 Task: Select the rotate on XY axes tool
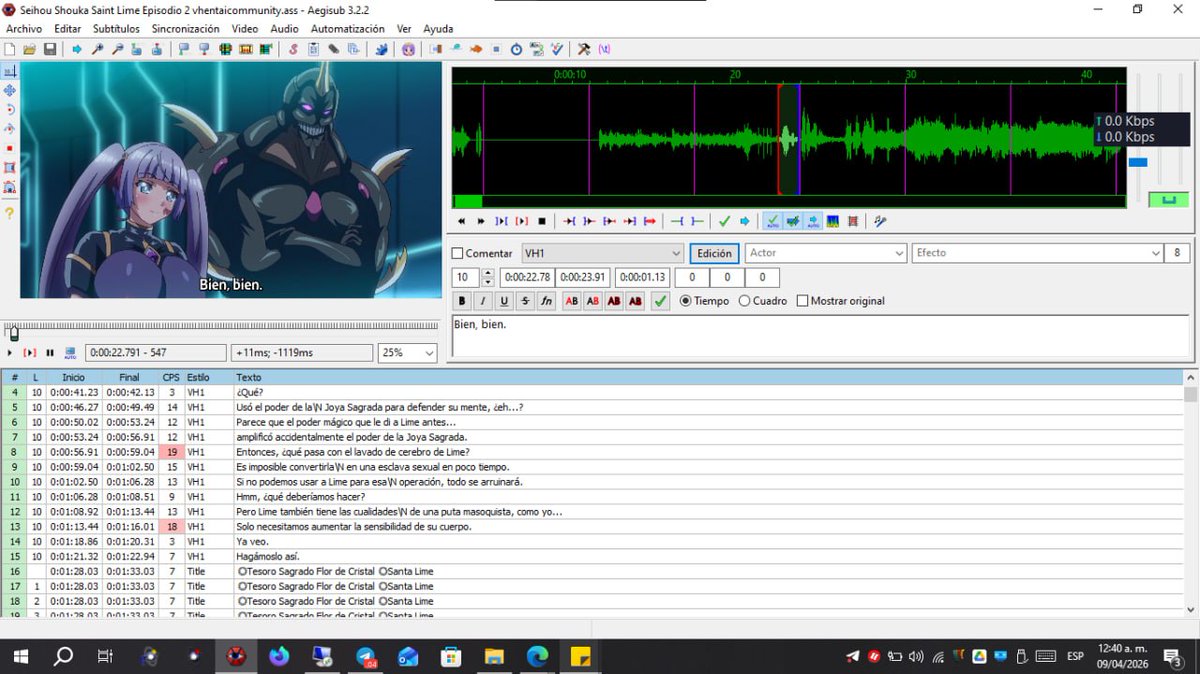tap(9, 129)
